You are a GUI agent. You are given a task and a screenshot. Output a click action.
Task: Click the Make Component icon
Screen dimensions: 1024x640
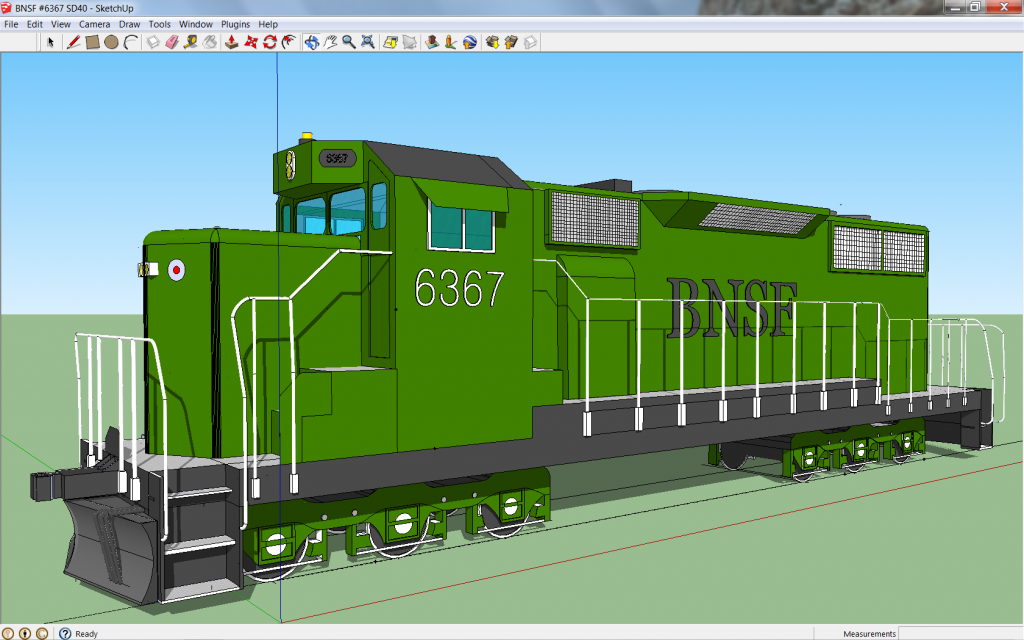[153, 42]
